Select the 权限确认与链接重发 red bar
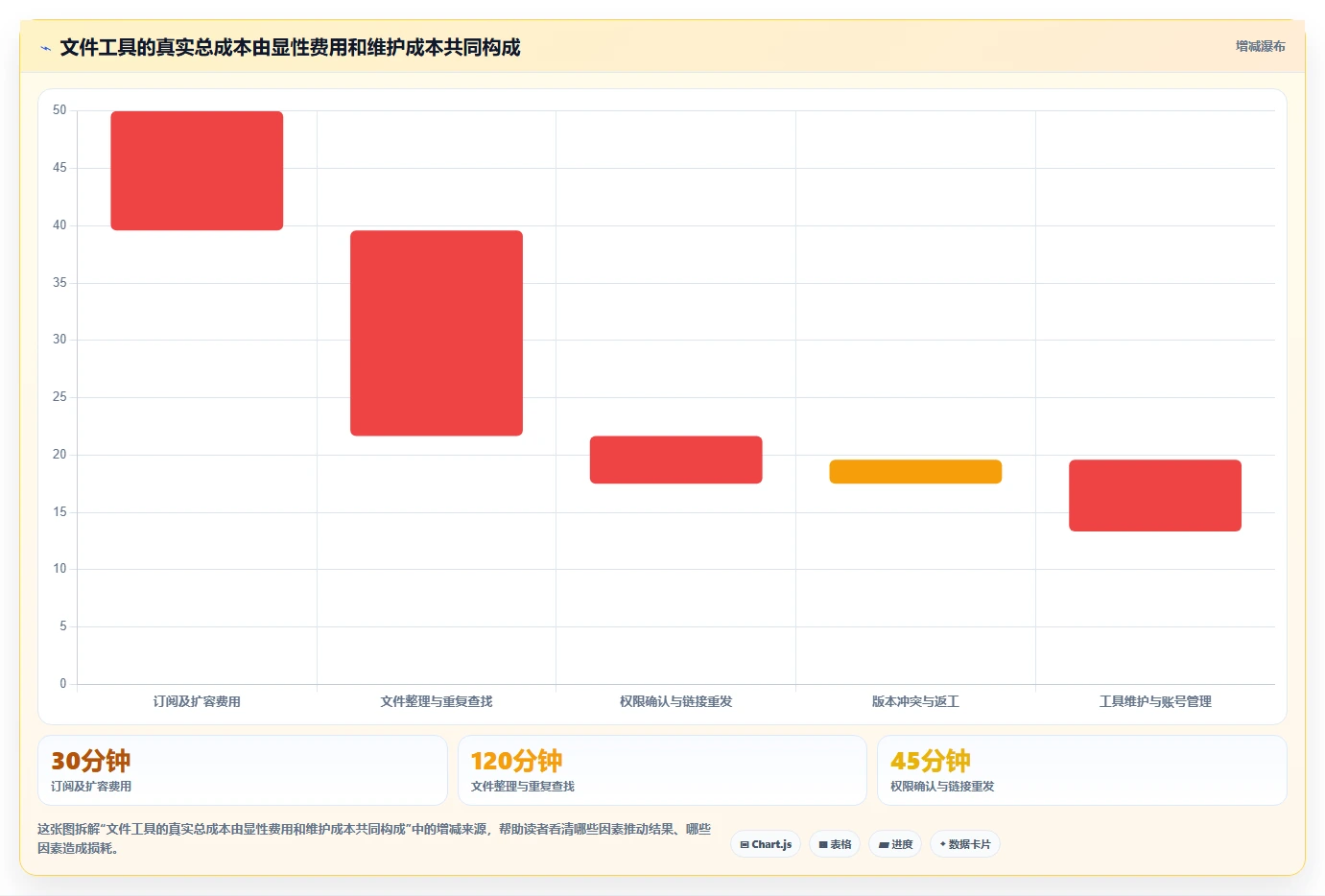Viewport: 1325px width, 896px height. 675,460
